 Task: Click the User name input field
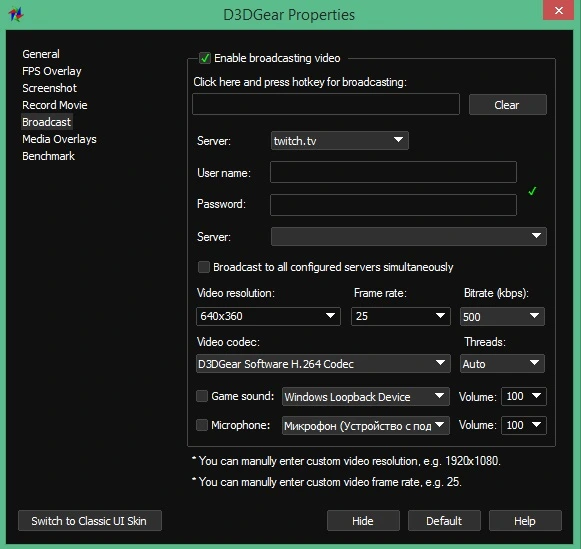[393, 172]
